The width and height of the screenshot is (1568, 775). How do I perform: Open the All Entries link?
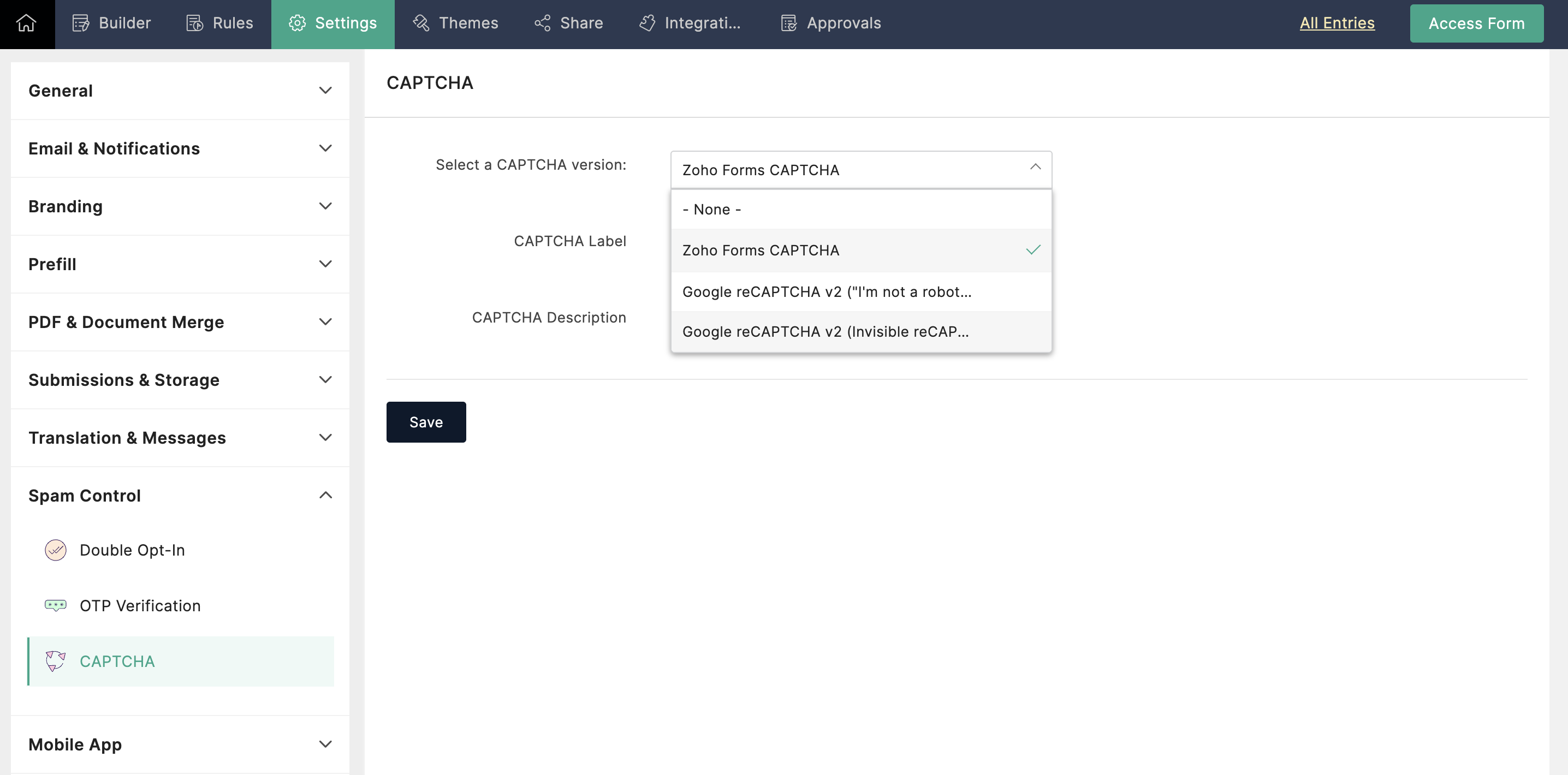[1337, 23]
